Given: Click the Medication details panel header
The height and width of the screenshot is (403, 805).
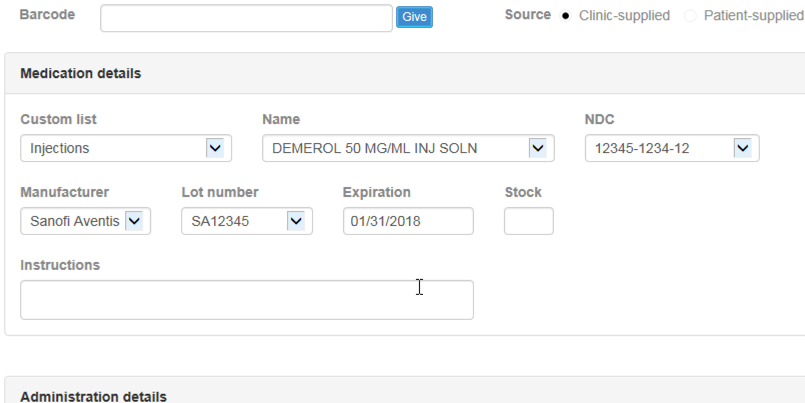Looking at the screenshot, I should [405, 73].
